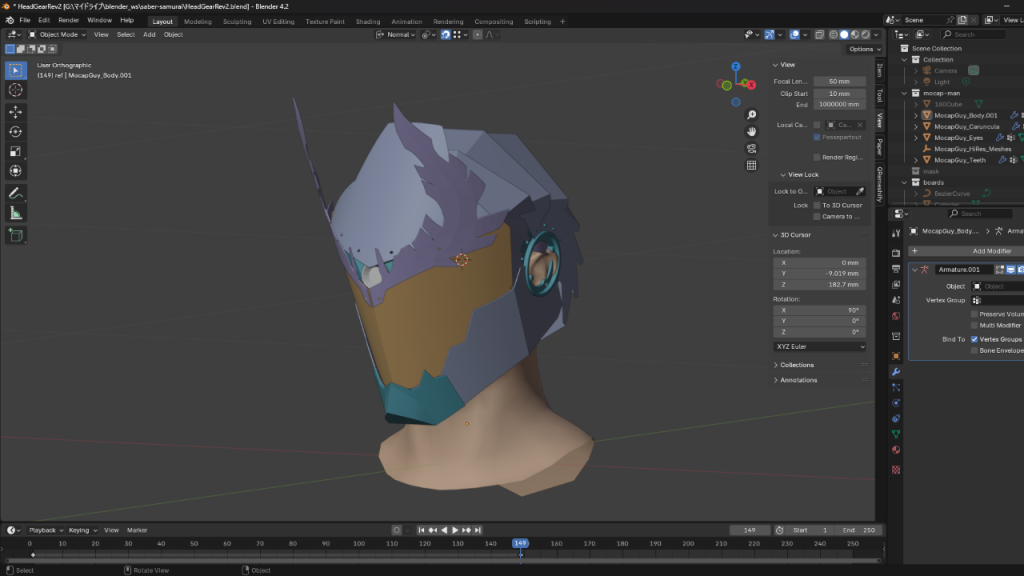The width and height of the screenshot is (1024, 576).
Task: Open the Modifiers wrench tab in Properties
Action: [x=895, y=371]
